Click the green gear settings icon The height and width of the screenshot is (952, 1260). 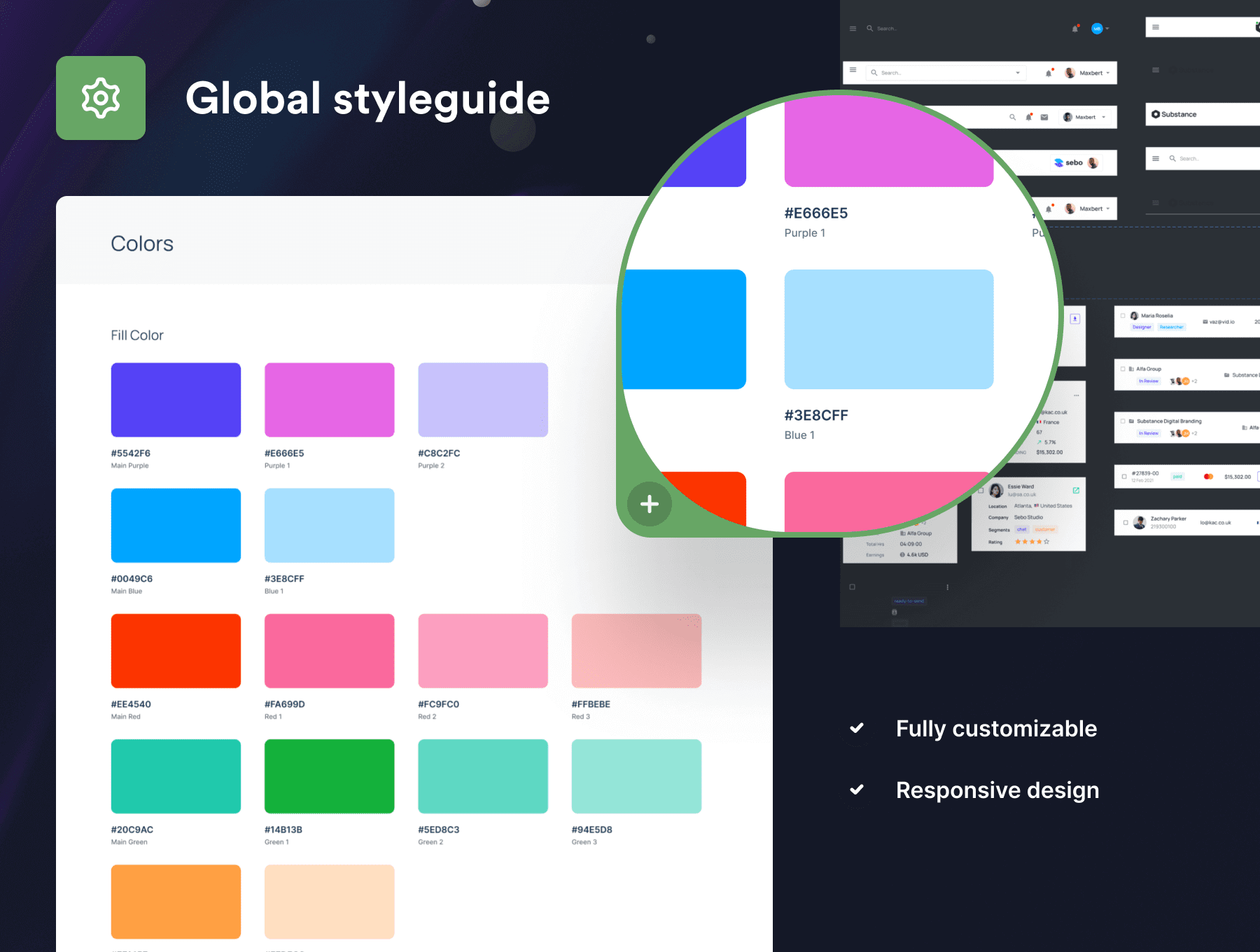pyautogui.click(x=101, y=98)
